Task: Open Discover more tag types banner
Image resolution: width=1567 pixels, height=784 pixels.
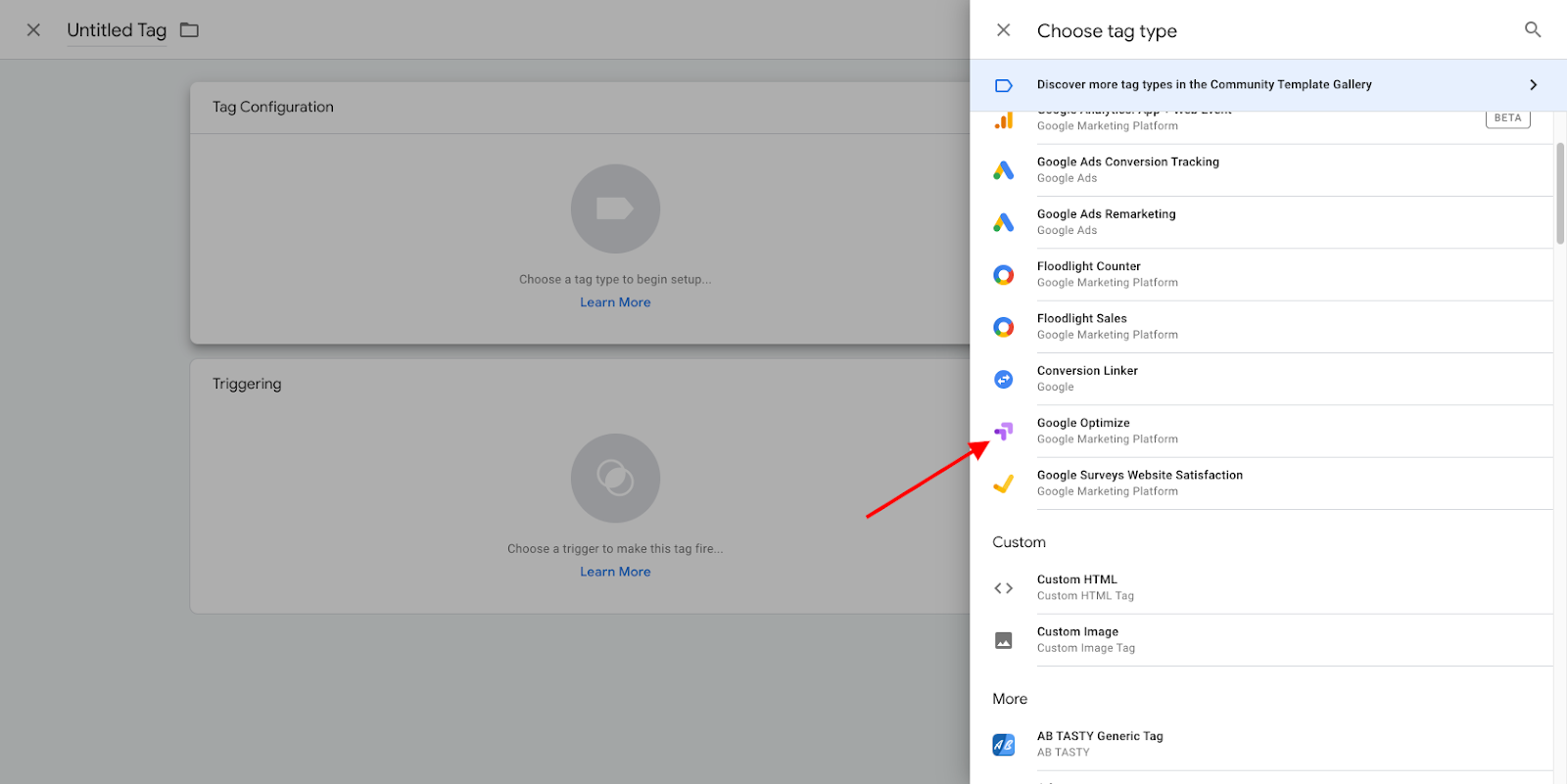Action: click(x=1204, y=85)
